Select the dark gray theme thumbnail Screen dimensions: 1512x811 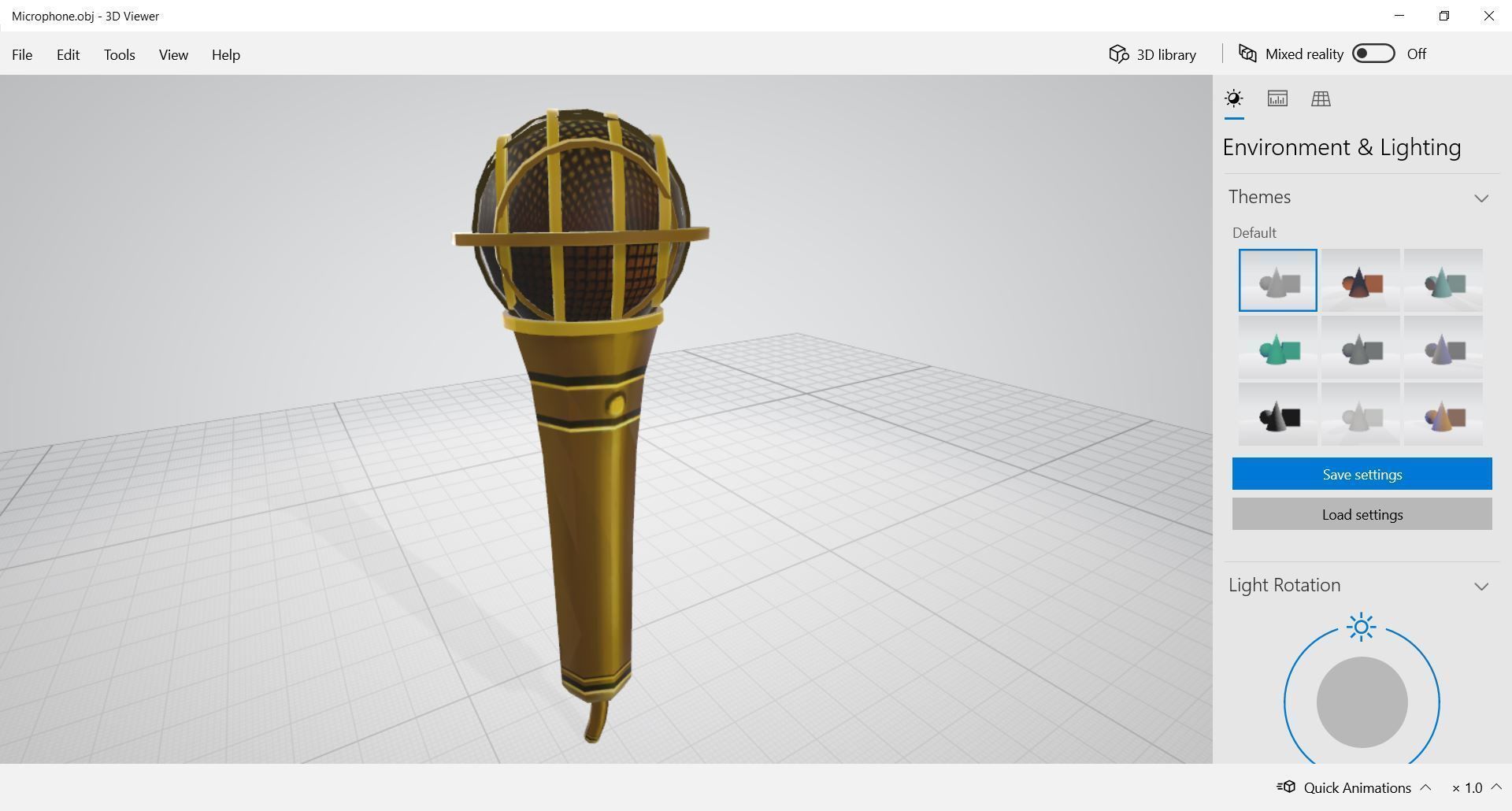1360,347
